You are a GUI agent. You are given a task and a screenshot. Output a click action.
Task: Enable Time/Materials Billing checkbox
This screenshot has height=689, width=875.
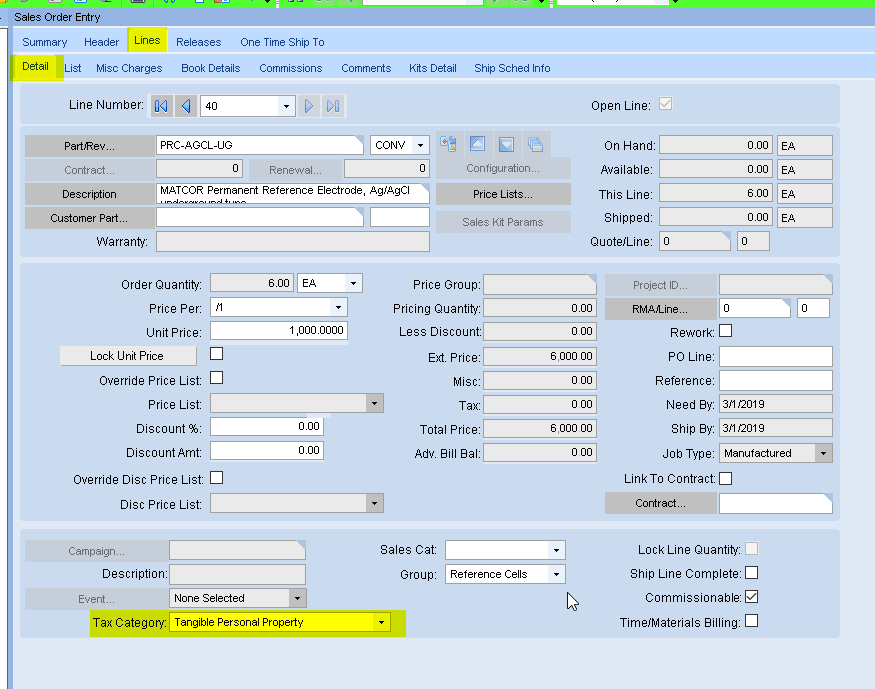[x=752, y=621]
